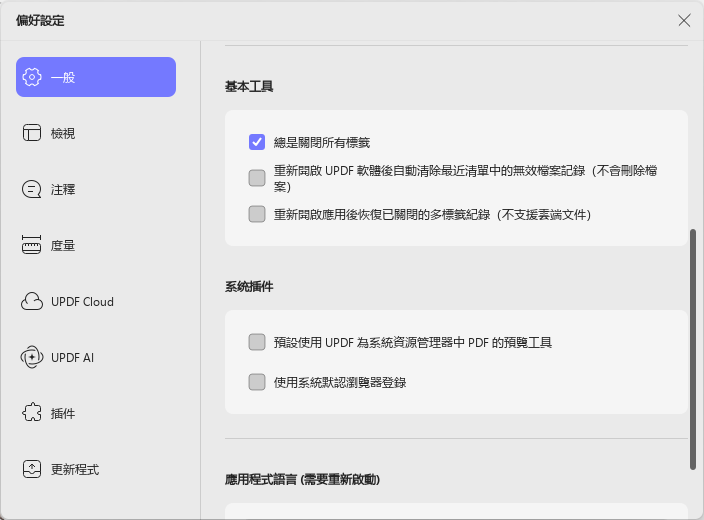Click the UPDF AI icon

coord(32,357)
